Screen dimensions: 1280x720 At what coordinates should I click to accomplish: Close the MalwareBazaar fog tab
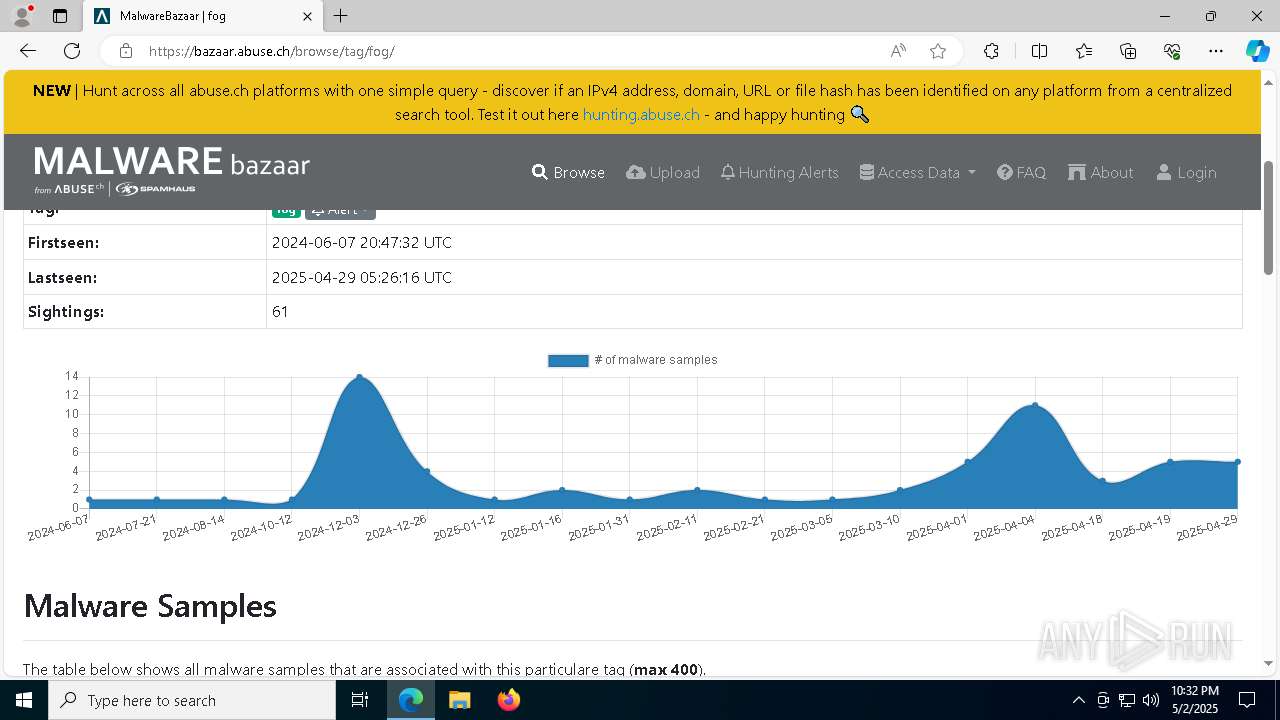(308, 16)
